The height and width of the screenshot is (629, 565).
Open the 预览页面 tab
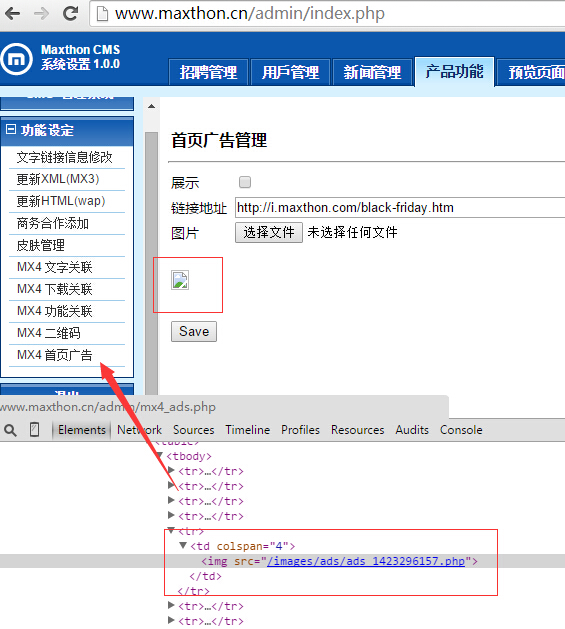tap(531, 72)
